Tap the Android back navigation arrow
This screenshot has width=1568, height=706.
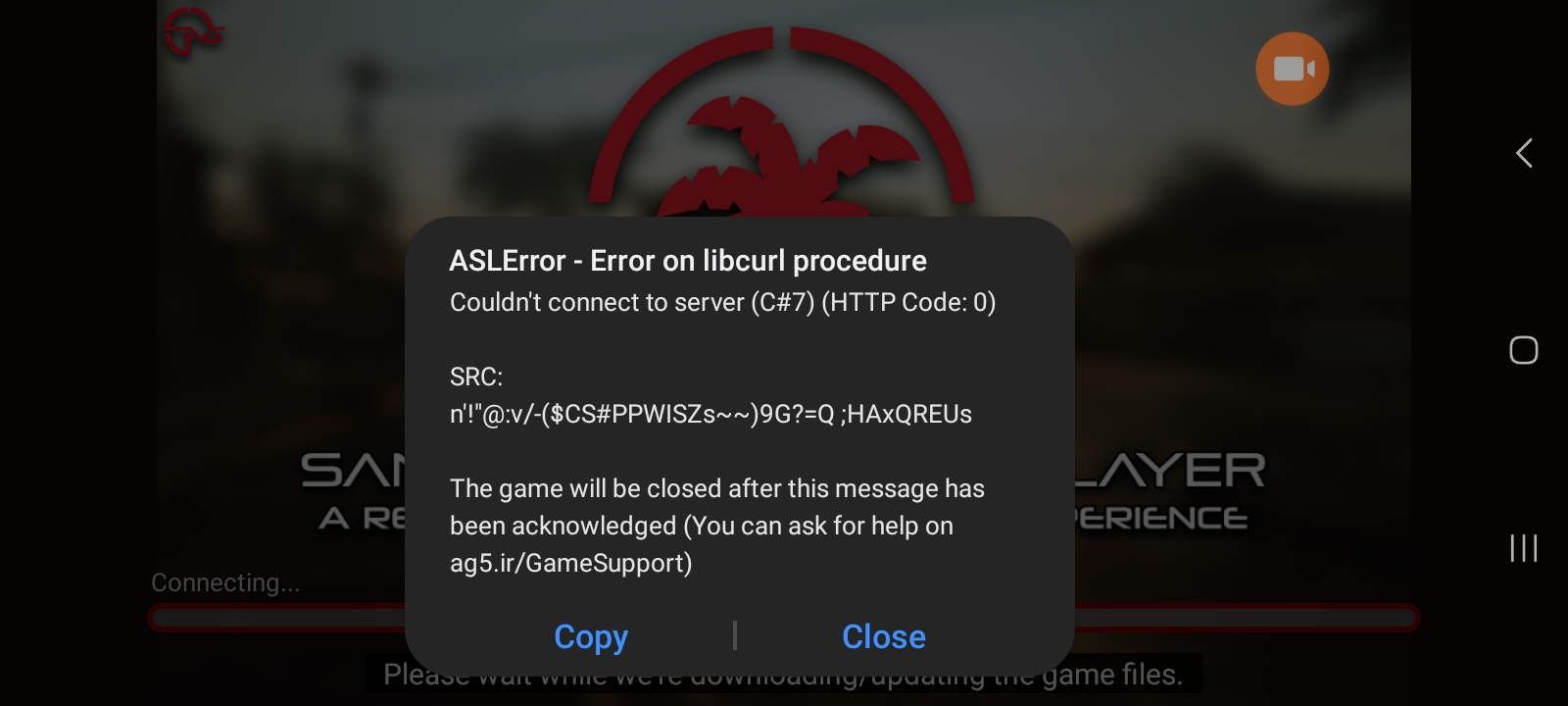point(1524,153)
